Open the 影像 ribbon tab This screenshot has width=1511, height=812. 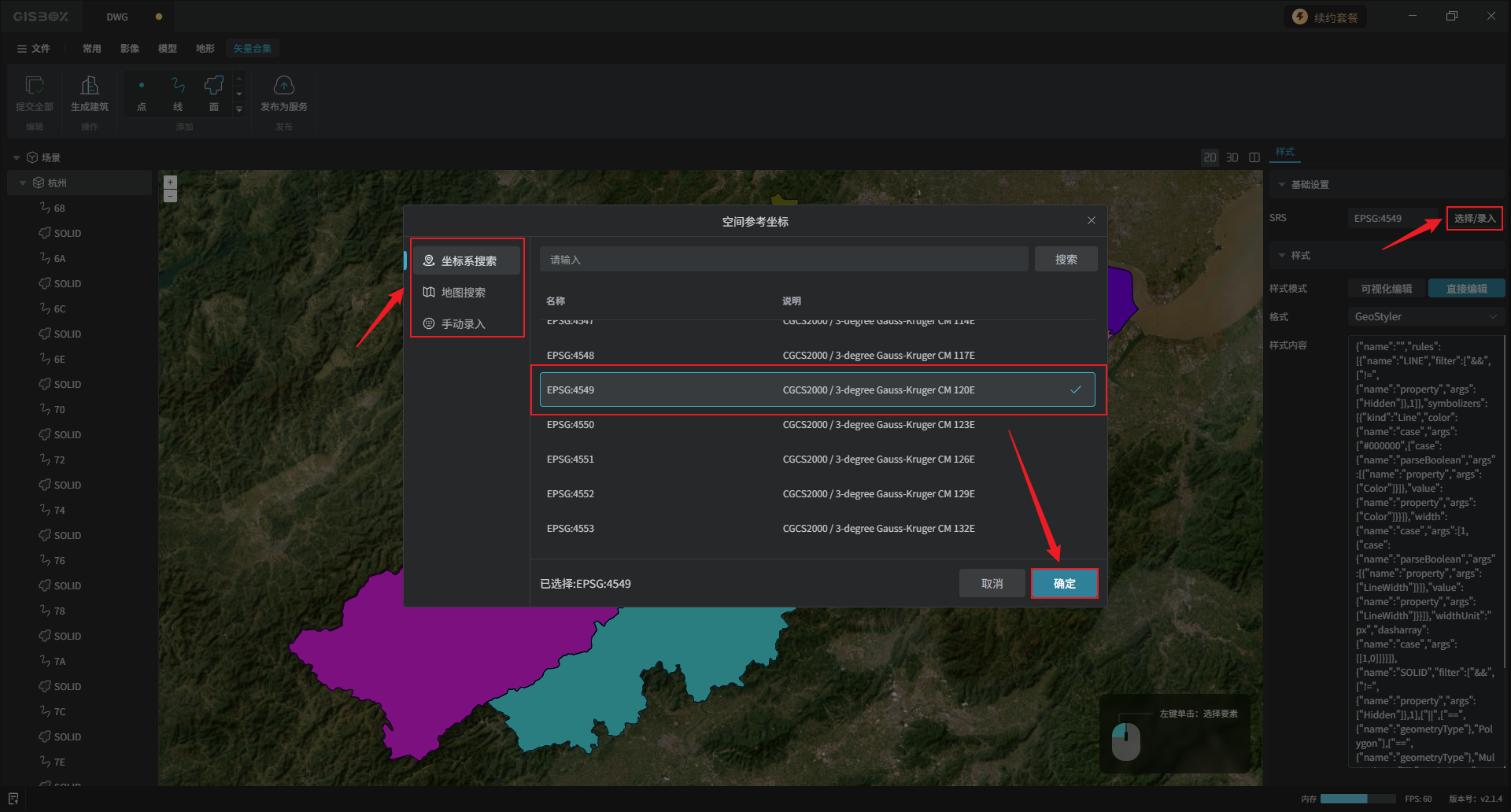point(130,49)
